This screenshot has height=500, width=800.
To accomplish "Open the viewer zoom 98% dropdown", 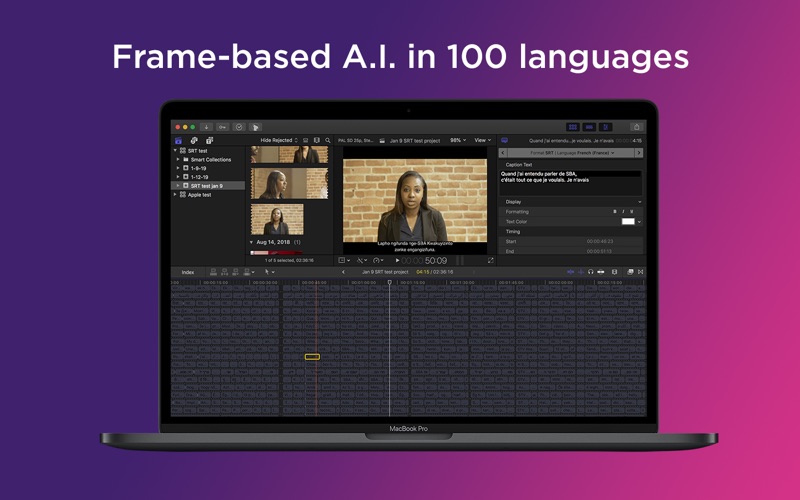I will 457,141.
